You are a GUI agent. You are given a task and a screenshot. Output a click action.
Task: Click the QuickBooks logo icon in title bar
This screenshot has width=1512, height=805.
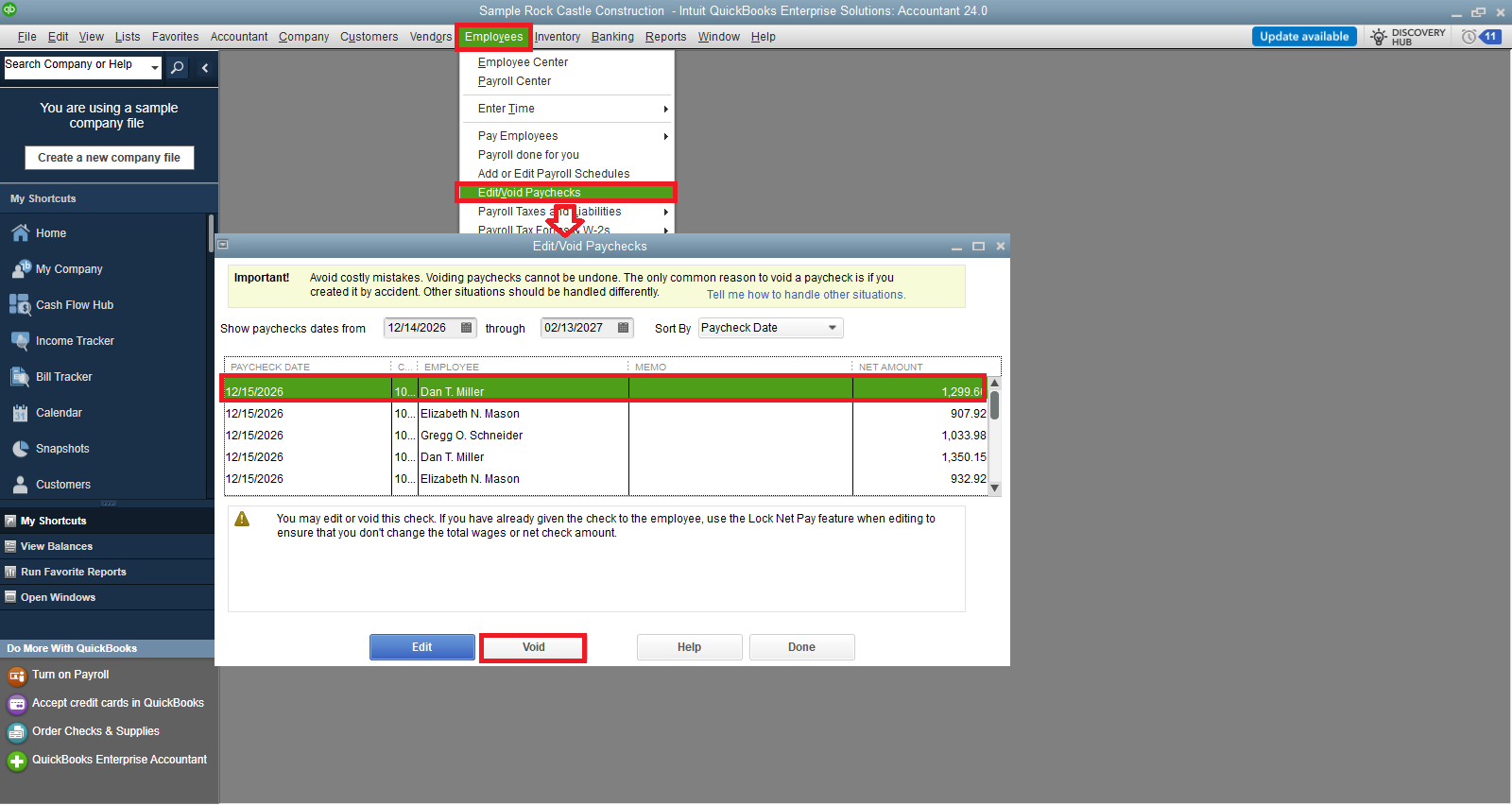pyautogui.click(x=9, y=9)
